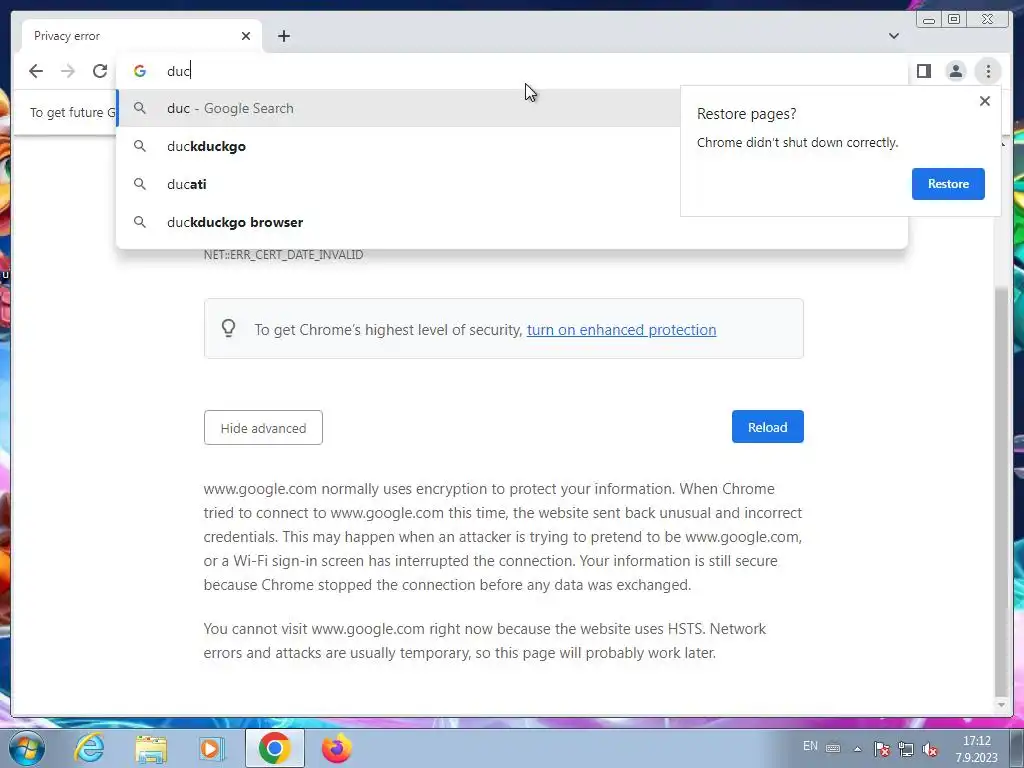Open Chrome's three-dot menu
This screenshot has width=1024, height=768.
coord(988,71)
